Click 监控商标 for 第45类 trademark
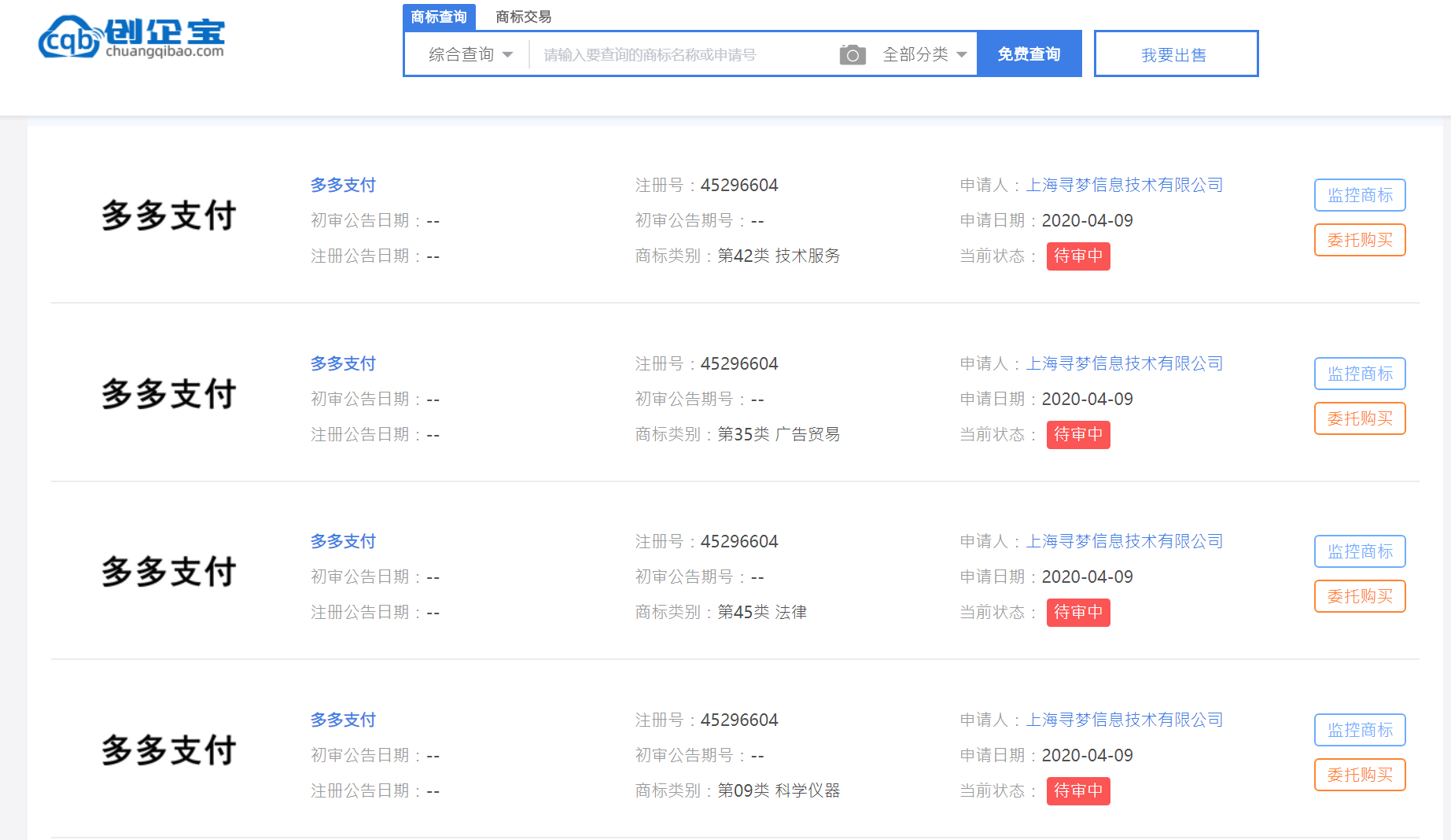The image size is (1451, 840). coord(1360,551)
